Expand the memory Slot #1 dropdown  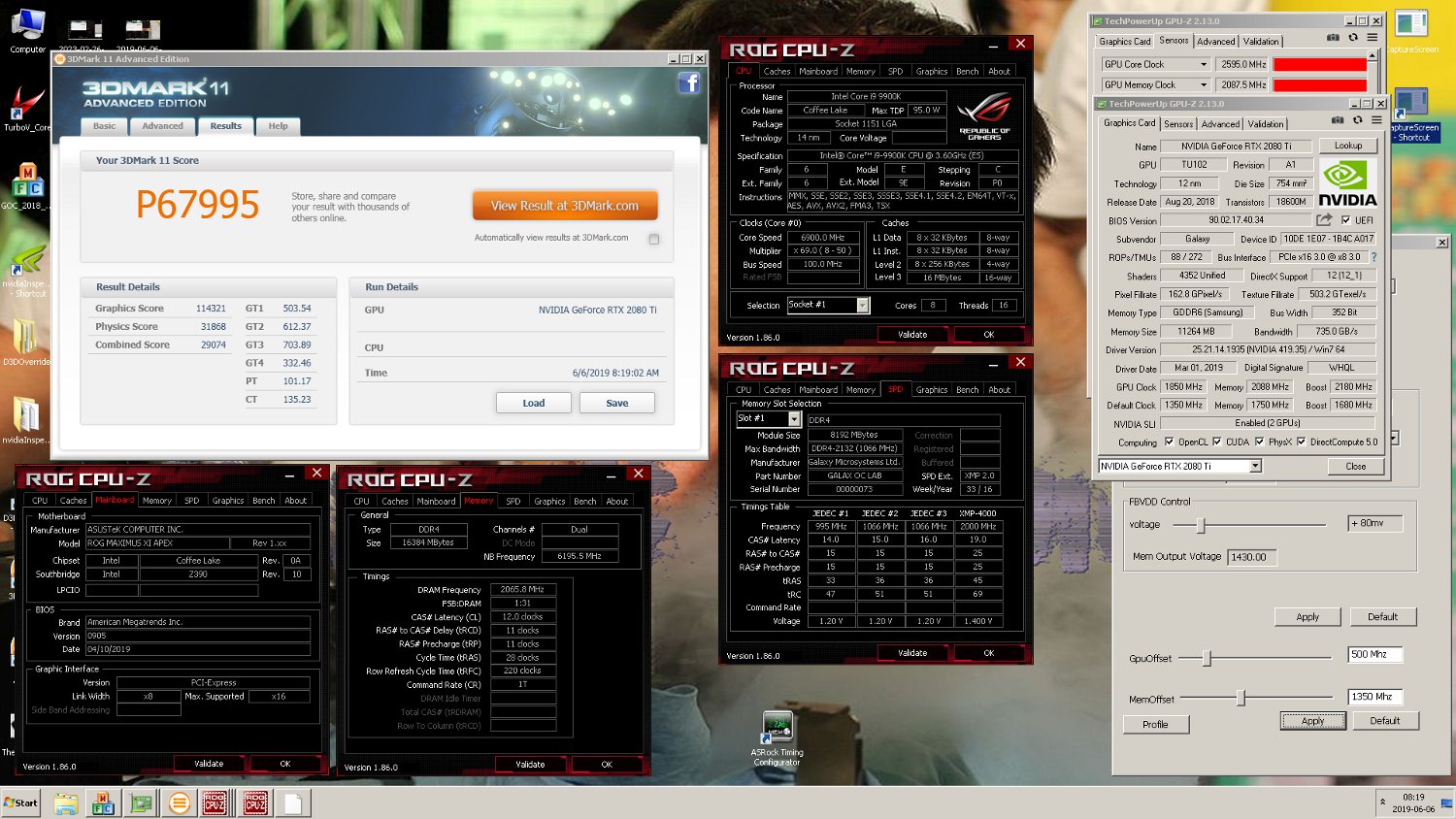(793, 419)
